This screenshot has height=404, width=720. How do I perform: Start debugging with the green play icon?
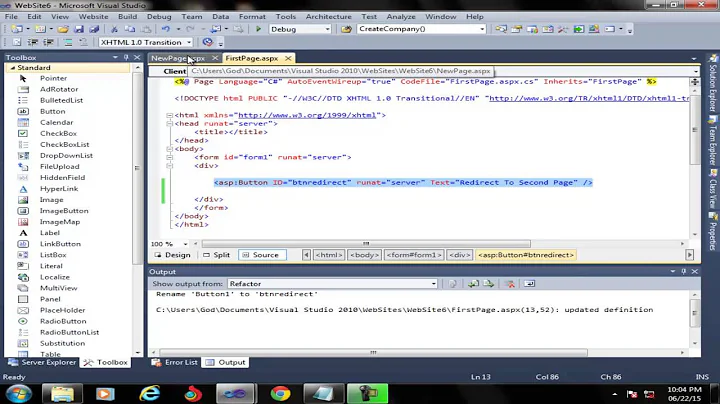point(258,29)
